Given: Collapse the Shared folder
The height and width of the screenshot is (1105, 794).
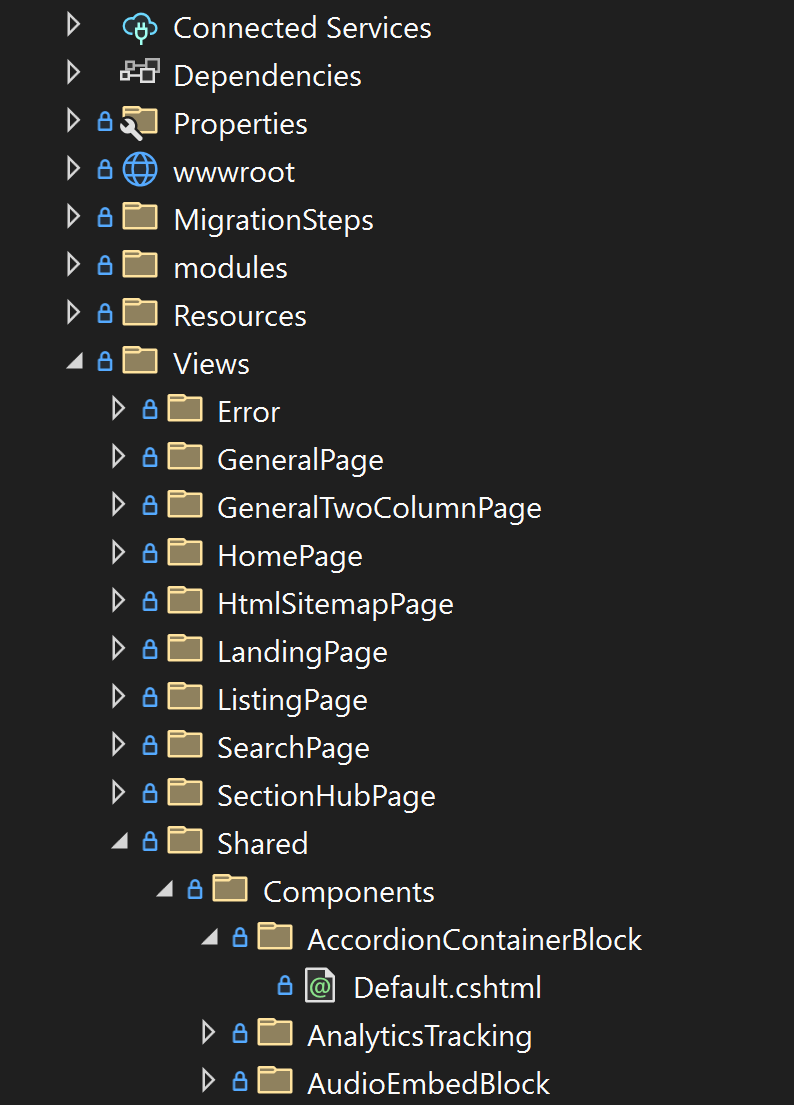Looking at the screenshot, I should (x=120, y=843).
